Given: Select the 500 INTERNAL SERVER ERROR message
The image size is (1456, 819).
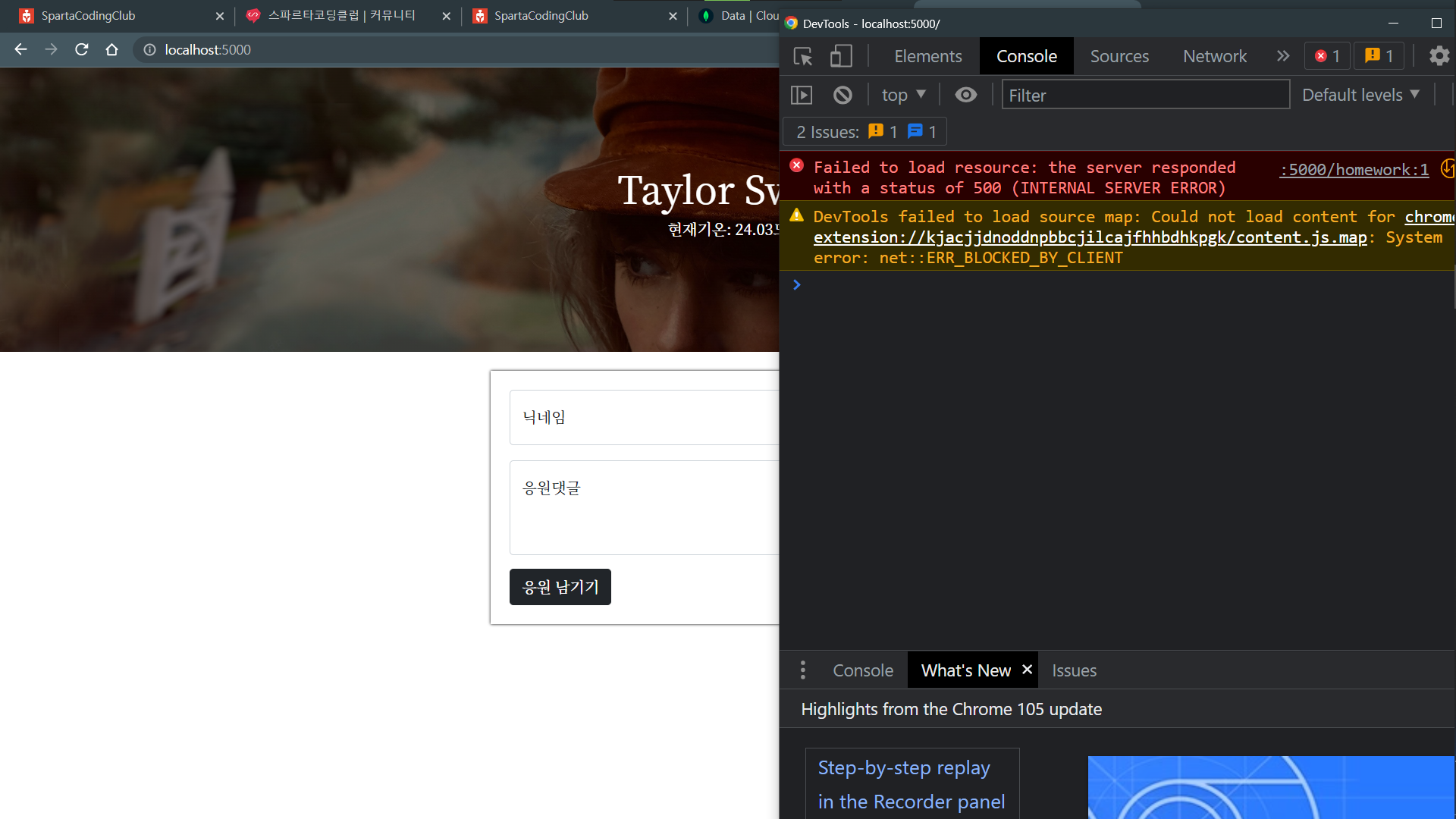Looking at the screenshot, I should click(1025, 177).
